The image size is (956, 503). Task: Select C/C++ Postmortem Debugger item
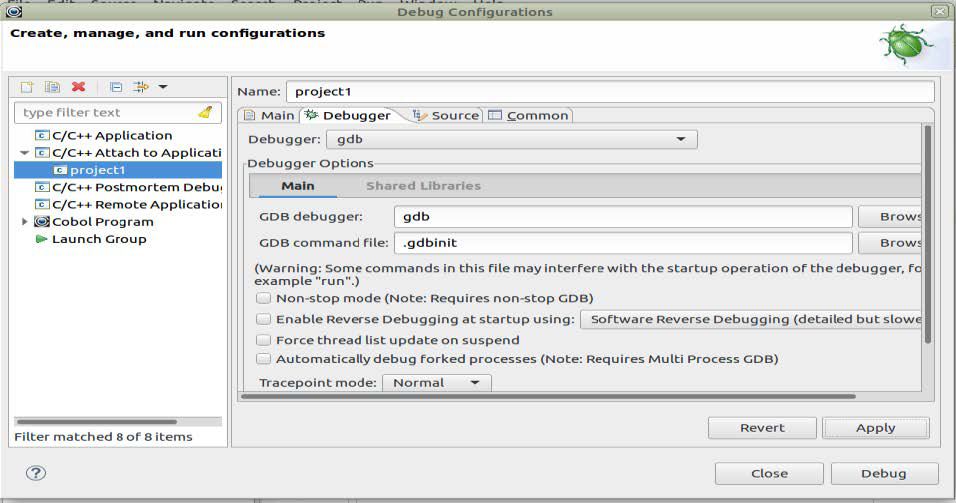[137, 187]
